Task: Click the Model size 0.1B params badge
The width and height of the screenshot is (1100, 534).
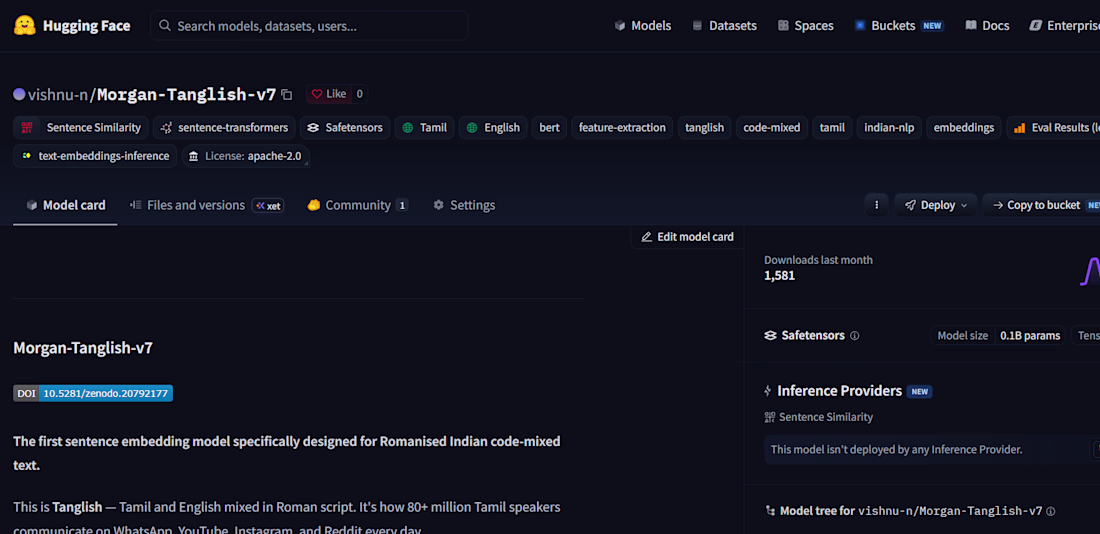Action: pyautogui.click(x=998, y=335)
